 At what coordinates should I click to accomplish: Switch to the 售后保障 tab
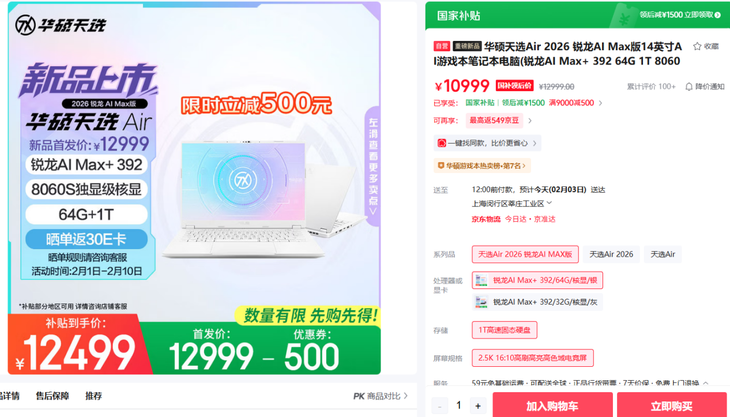(x=52, y=396)
